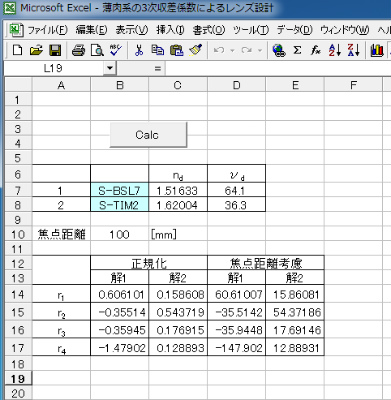Image resolution: width=391 pixels, height=400 pixels.
Task: Select column E header
Action: click(295, 85)
